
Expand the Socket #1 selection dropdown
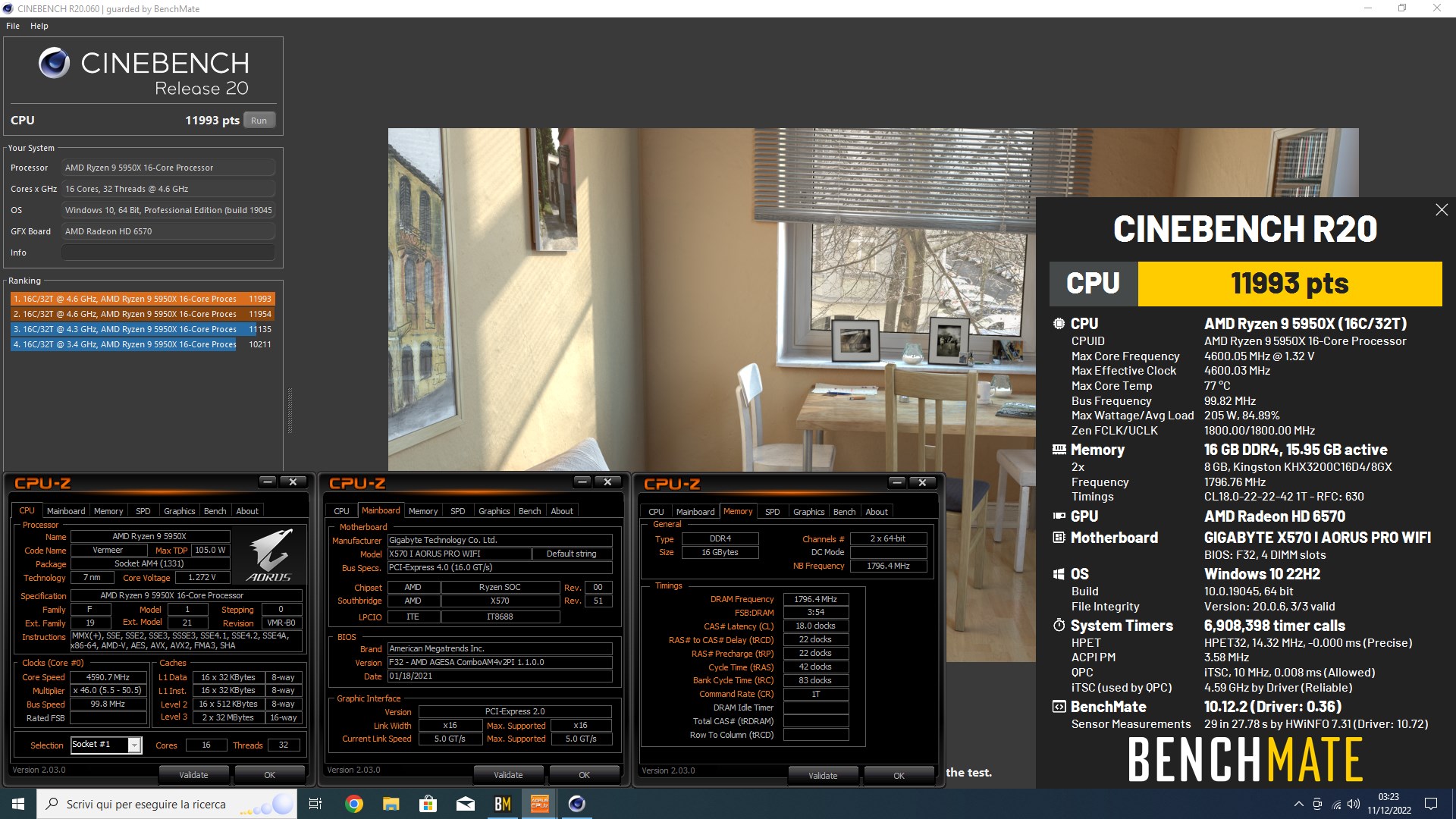click(134, 745)
